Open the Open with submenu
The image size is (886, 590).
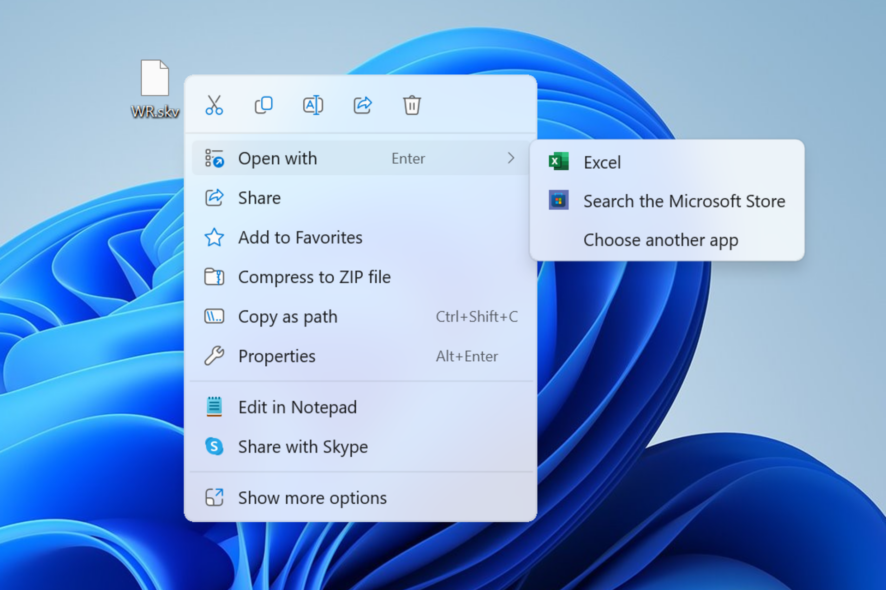point(361,158)
